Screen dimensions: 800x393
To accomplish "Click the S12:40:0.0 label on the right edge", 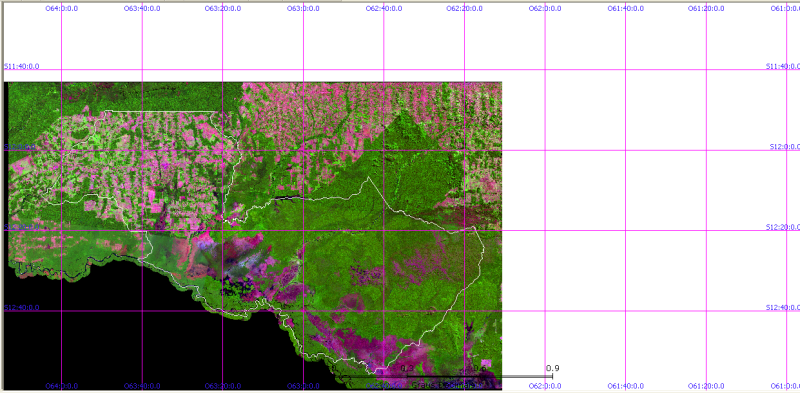I will [783, 308].
